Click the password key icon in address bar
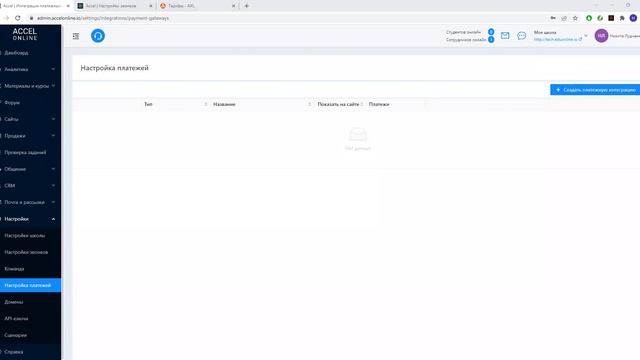Screen dimensions: 640x360 coord(553,18)
